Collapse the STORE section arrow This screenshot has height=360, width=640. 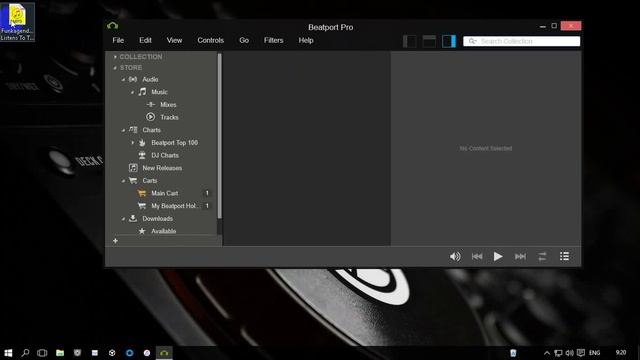pyautogui.click(x=115, y=68)
